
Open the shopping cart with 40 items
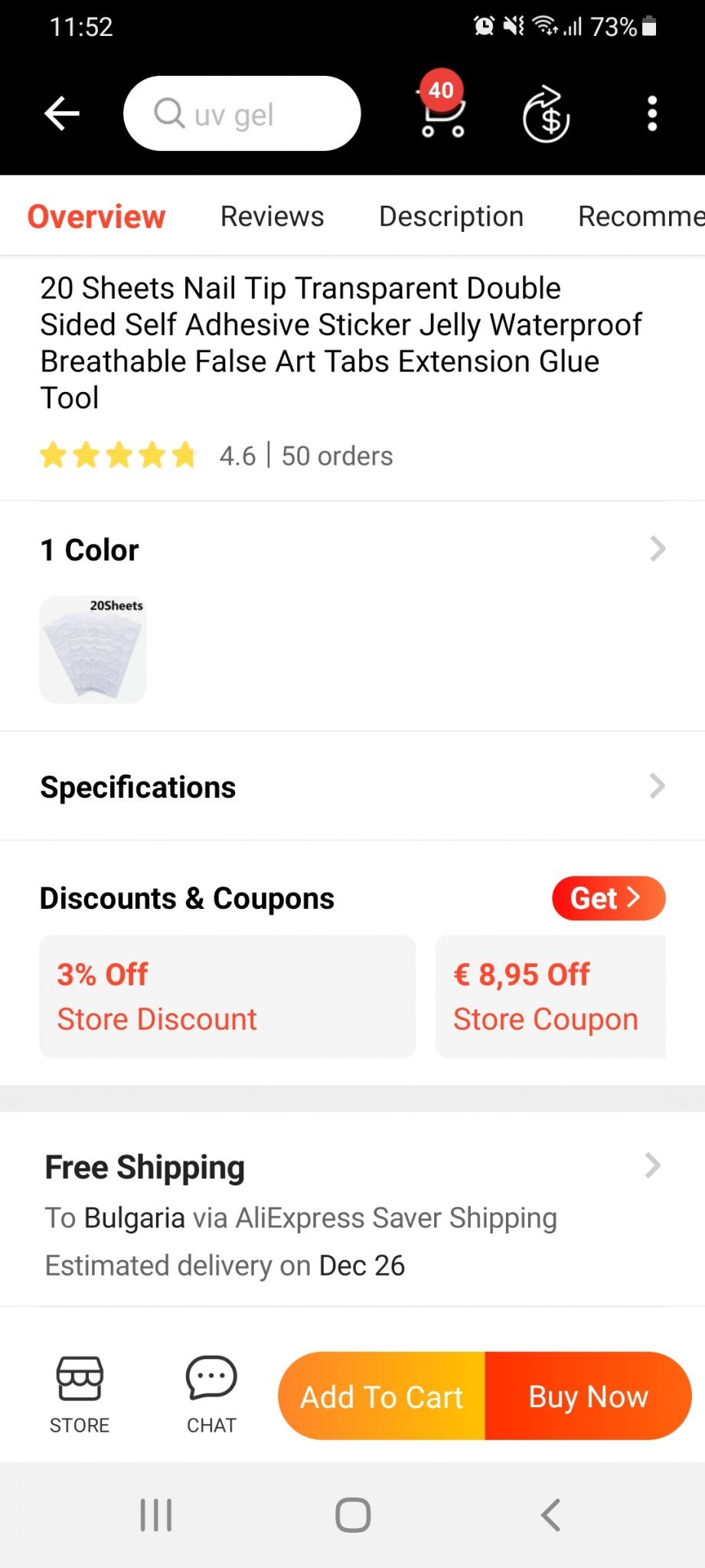click(442, 113)
